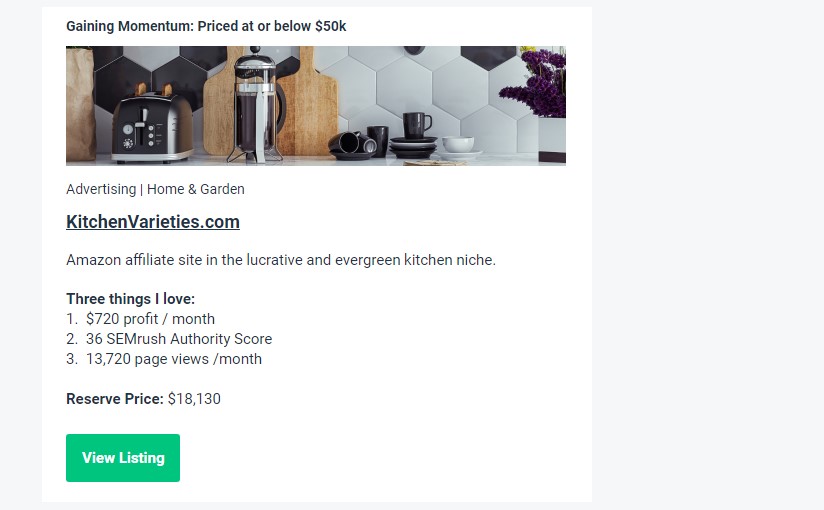Click the $18,130 reserve price value
This screenshot has height=510, width=824.
tap(194, 399)
